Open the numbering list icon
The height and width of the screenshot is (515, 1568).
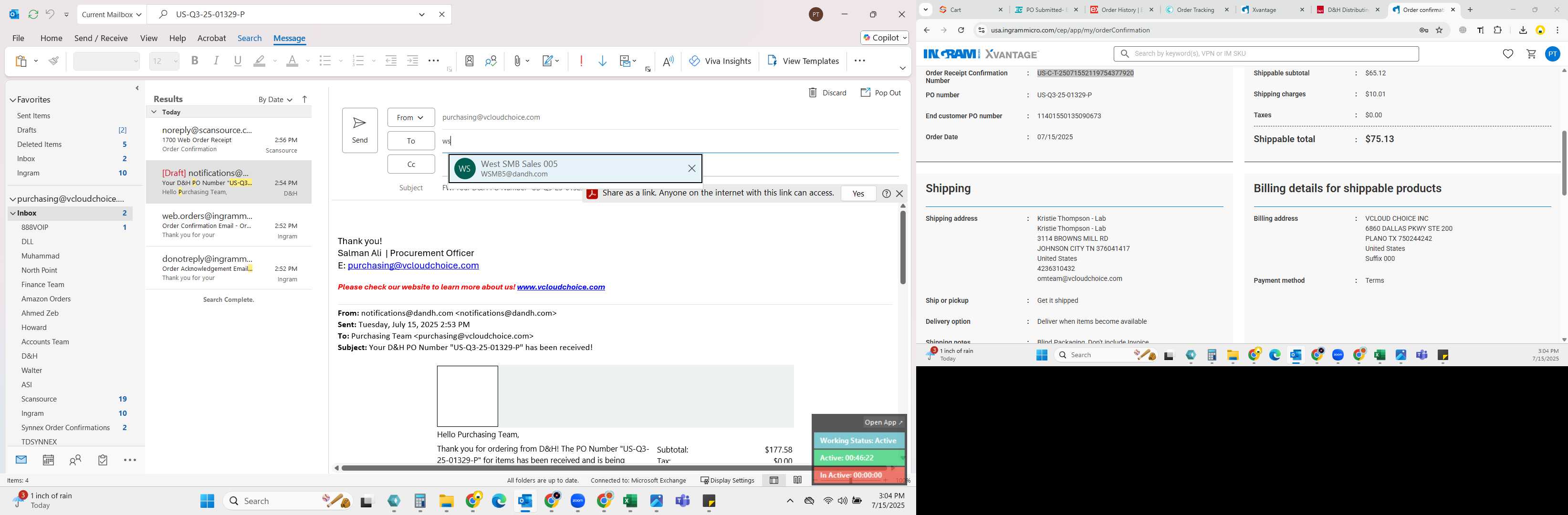pos(358,61)
